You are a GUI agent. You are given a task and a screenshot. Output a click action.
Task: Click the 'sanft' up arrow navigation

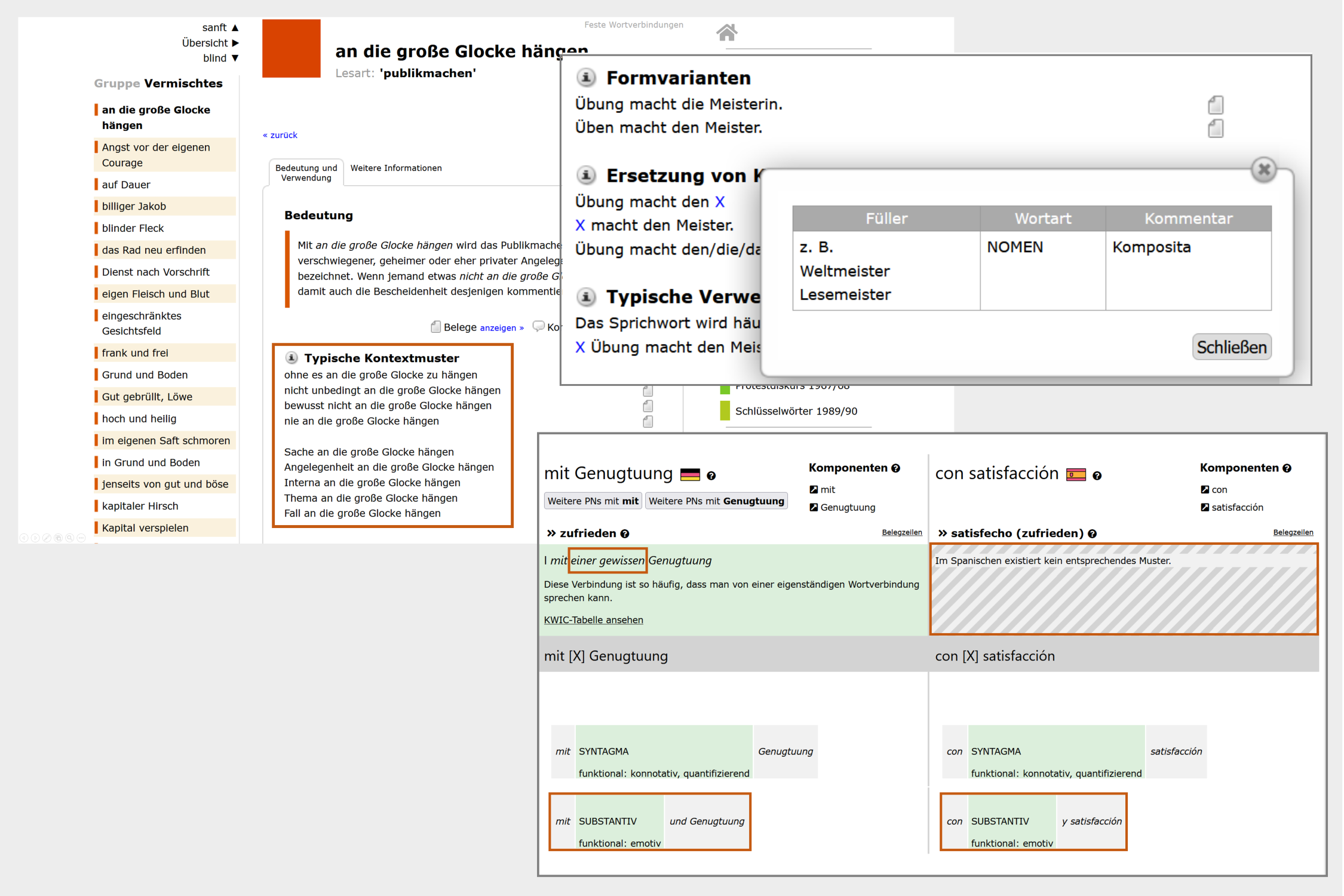(x=235, y=27)
